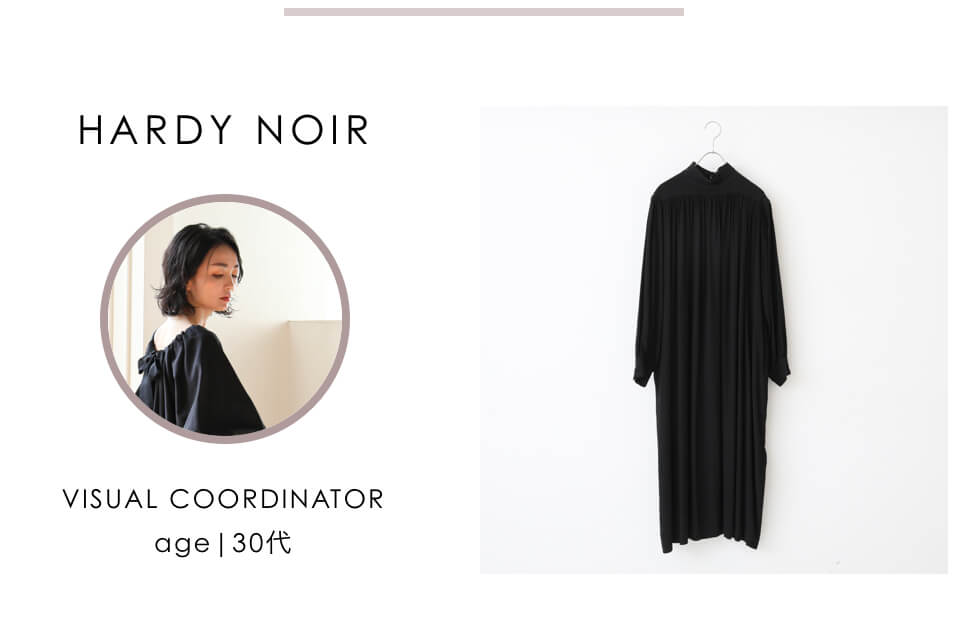The height and width of the screenshot is (620, 972).
Task: Click the mauve ring bordering the portrait
Action: pos(225,199)
